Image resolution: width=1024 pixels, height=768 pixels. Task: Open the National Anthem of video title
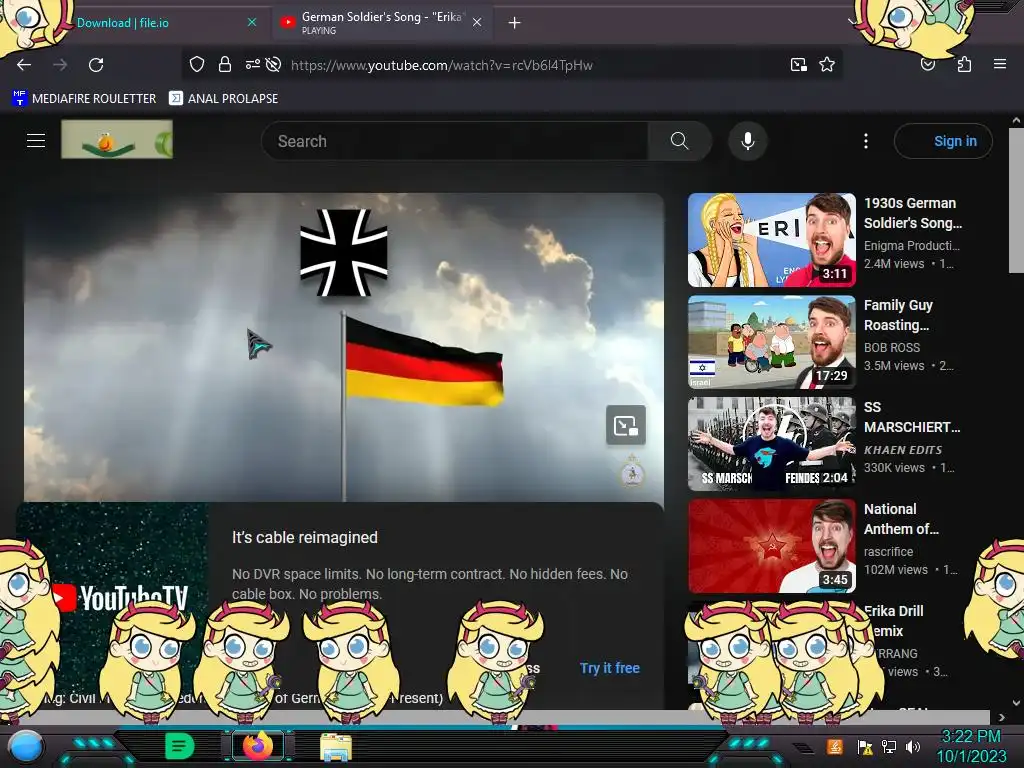point(901,519)
